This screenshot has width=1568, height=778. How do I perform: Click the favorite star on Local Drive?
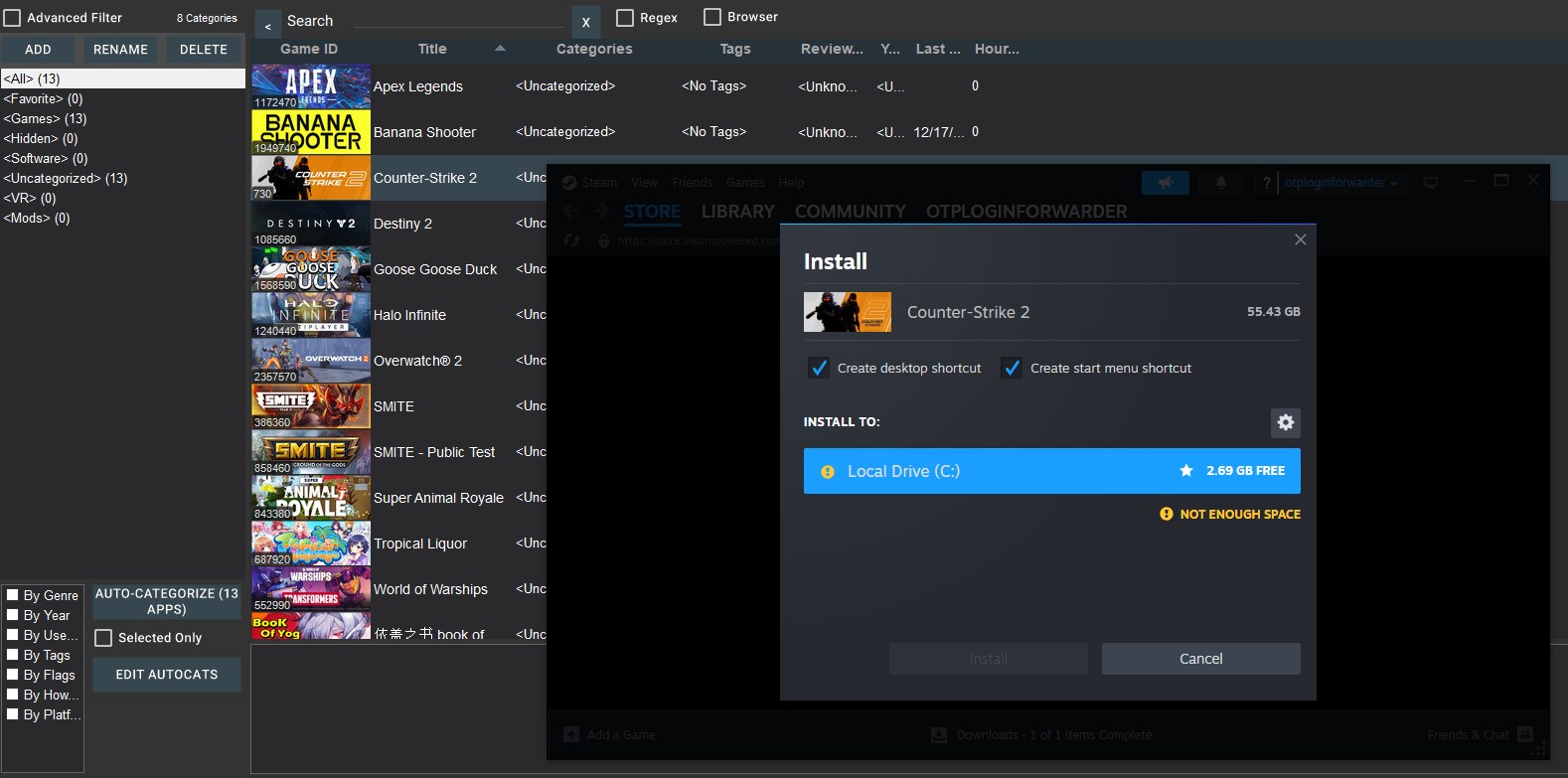coord(1185,471)
